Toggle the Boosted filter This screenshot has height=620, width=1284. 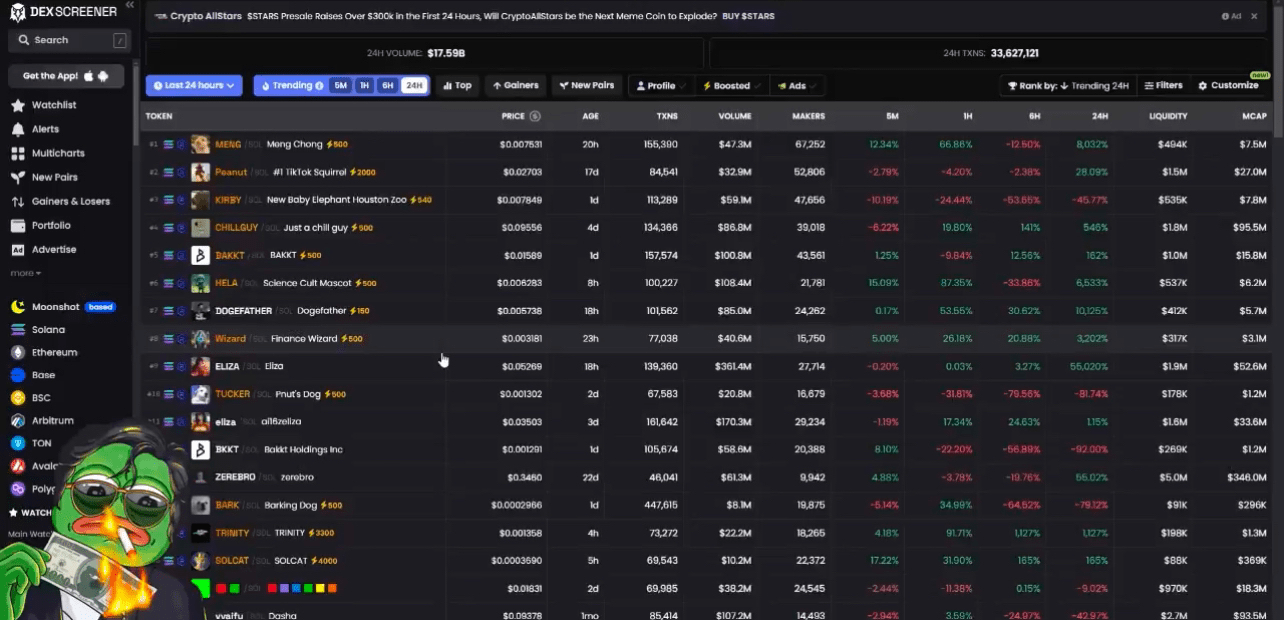point(729,86)
